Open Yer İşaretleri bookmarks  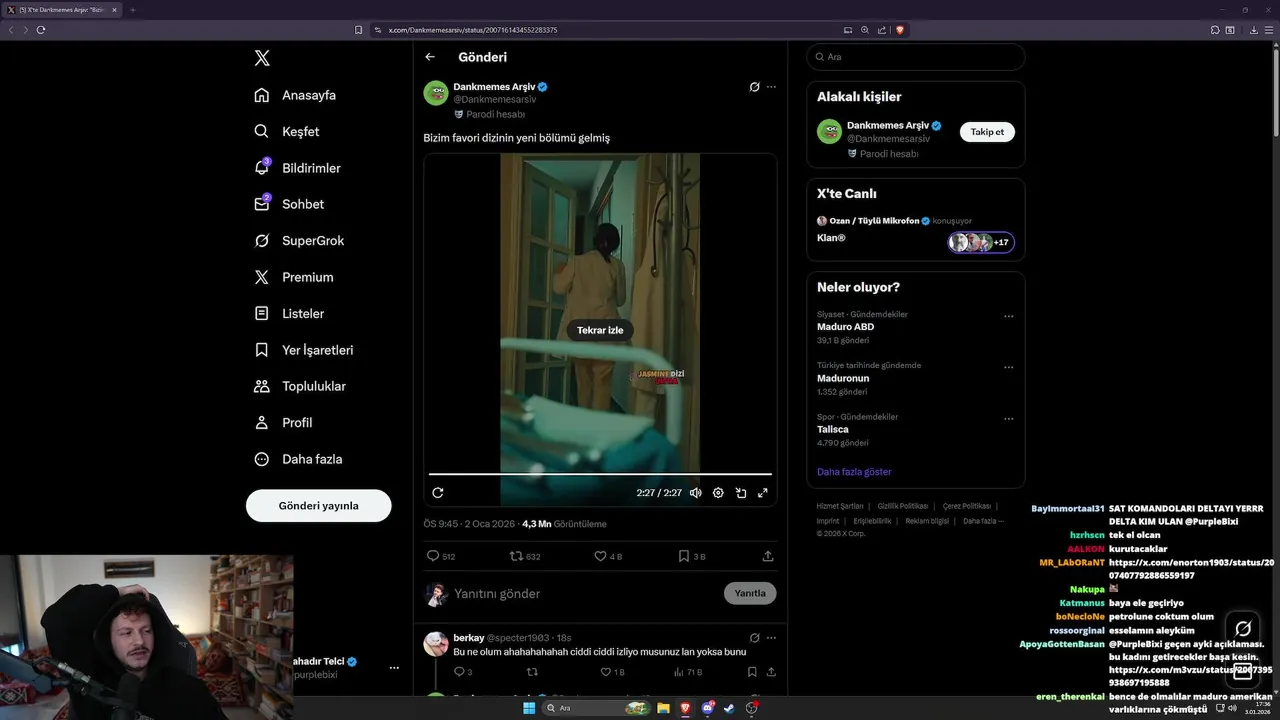(x=303, y=350)
